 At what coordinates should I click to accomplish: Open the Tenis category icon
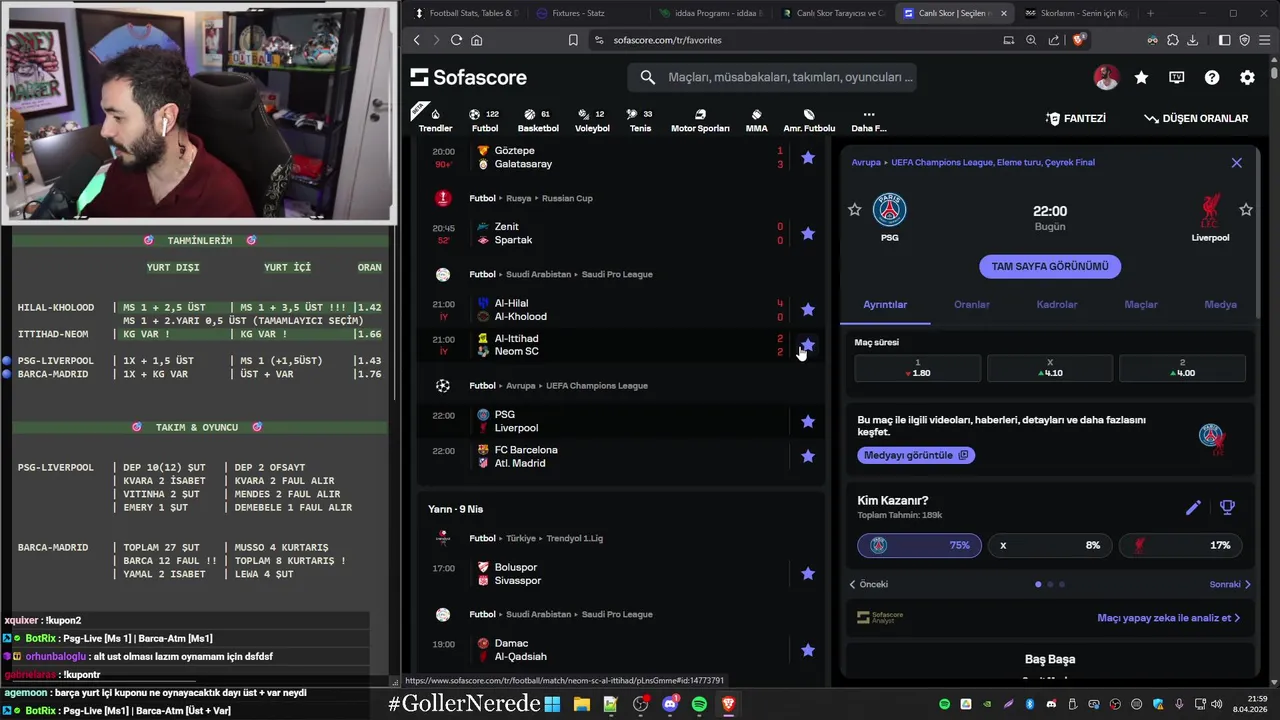(640, 120)
